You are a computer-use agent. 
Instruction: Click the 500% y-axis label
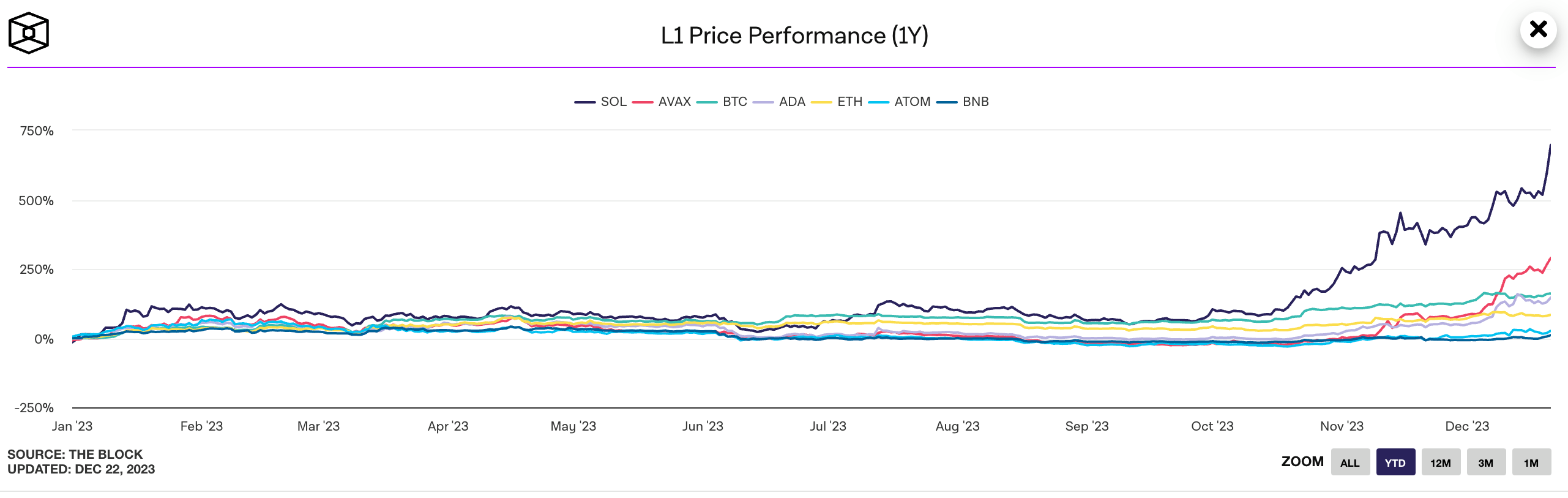pyautogui.click(x=36, y=201)
